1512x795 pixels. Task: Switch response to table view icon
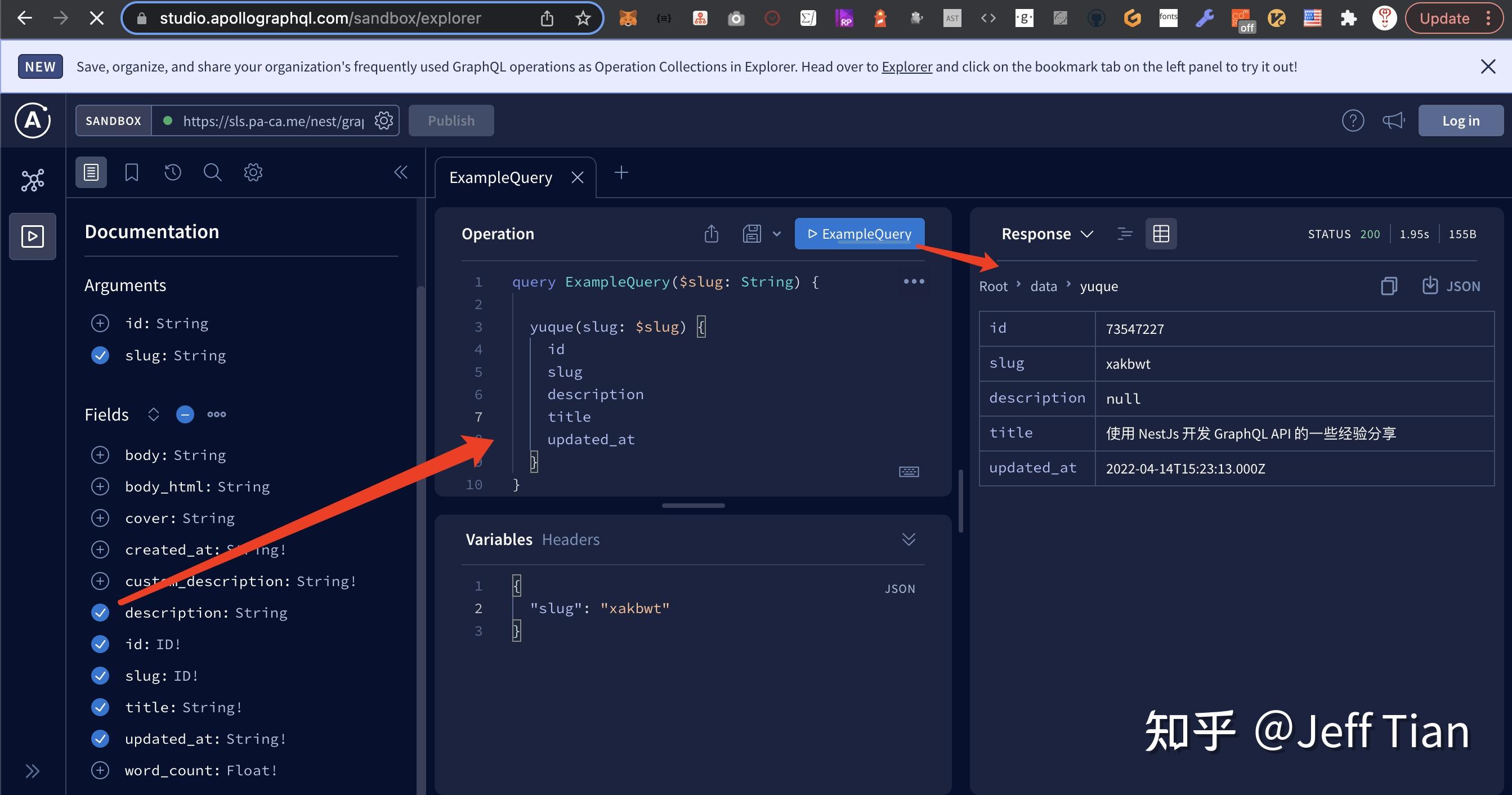click(1161, 234)
